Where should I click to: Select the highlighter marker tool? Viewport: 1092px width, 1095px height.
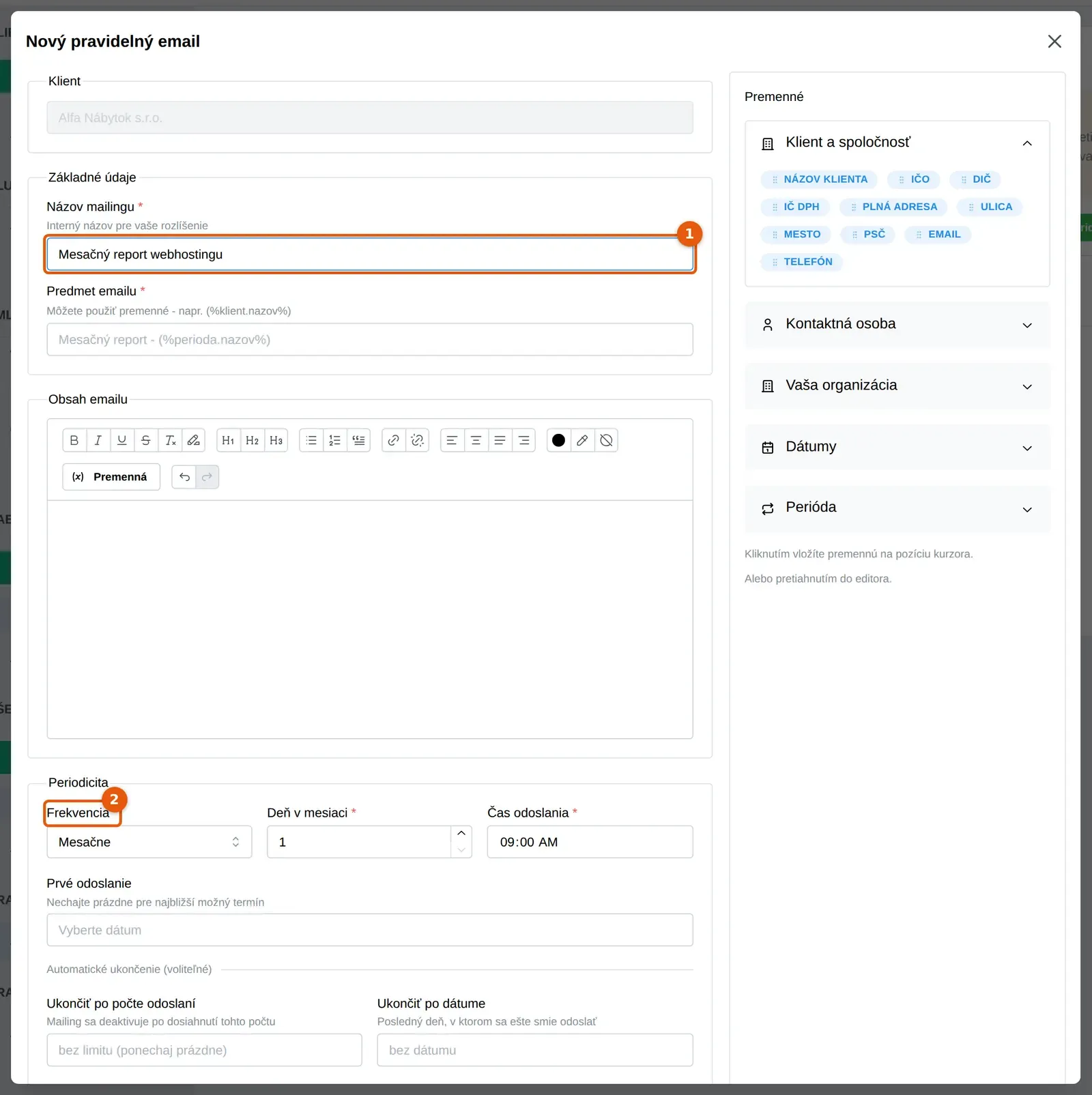194,441
